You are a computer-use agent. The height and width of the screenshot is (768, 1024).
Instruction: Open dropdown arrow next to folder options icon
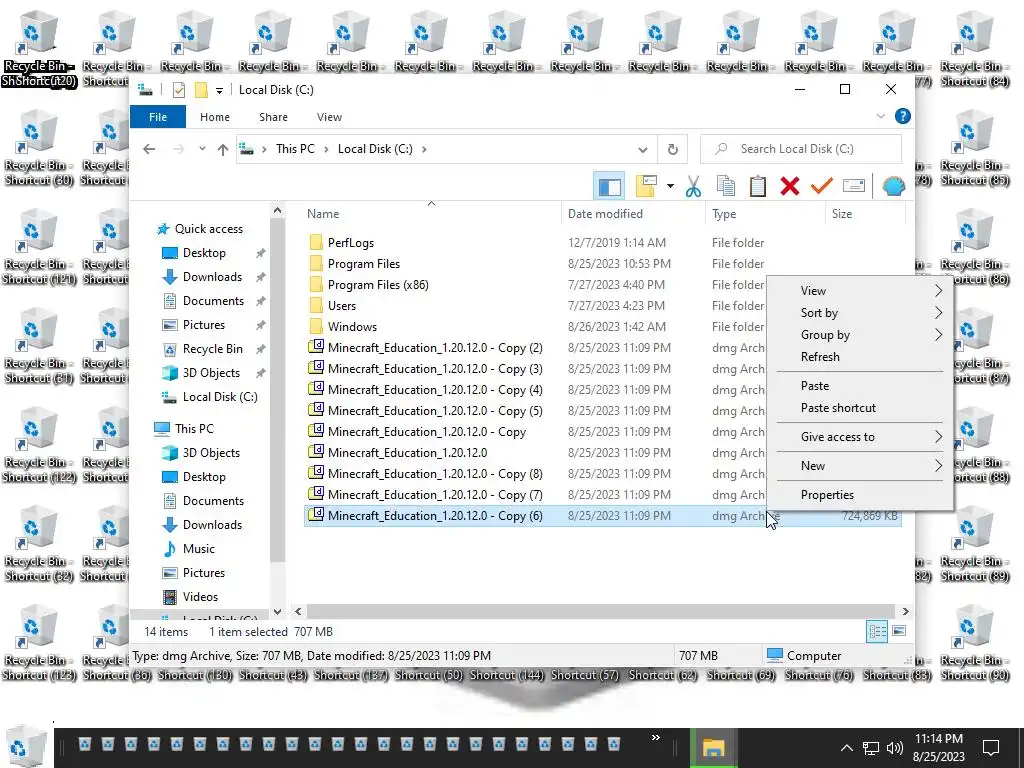(x=670, y=187)
